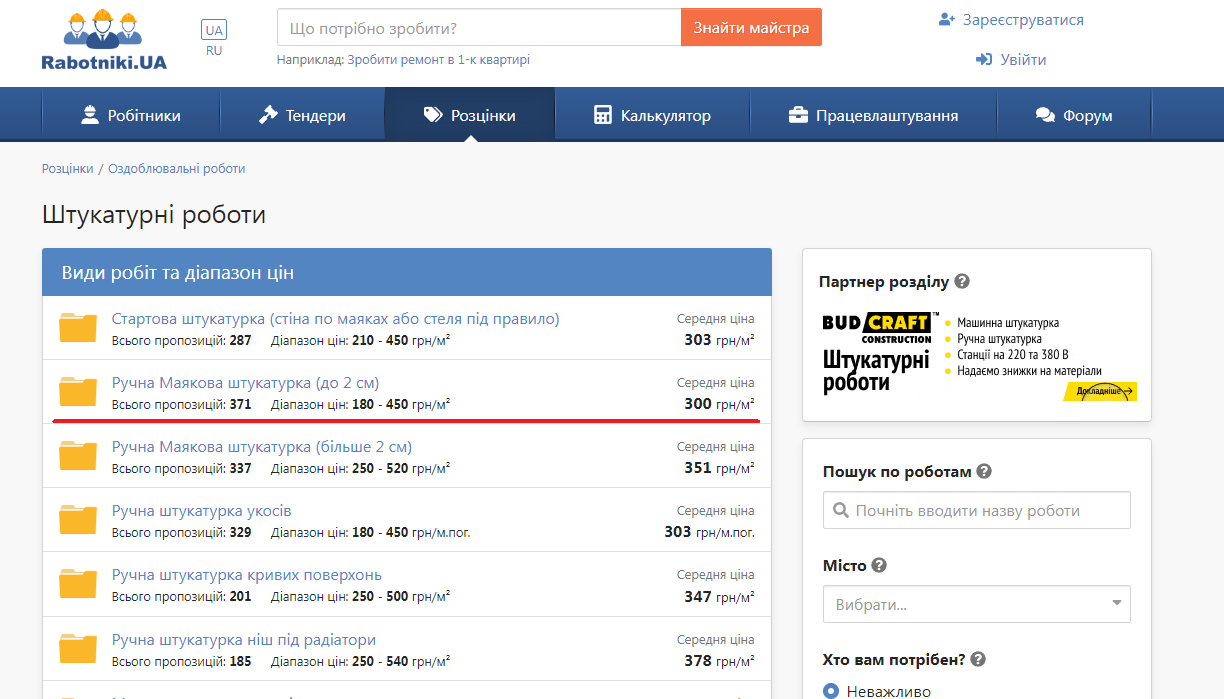Open the 'Зареєструватися' link
Viewport: 1224px width, 699px height.
coord(1023,20)
